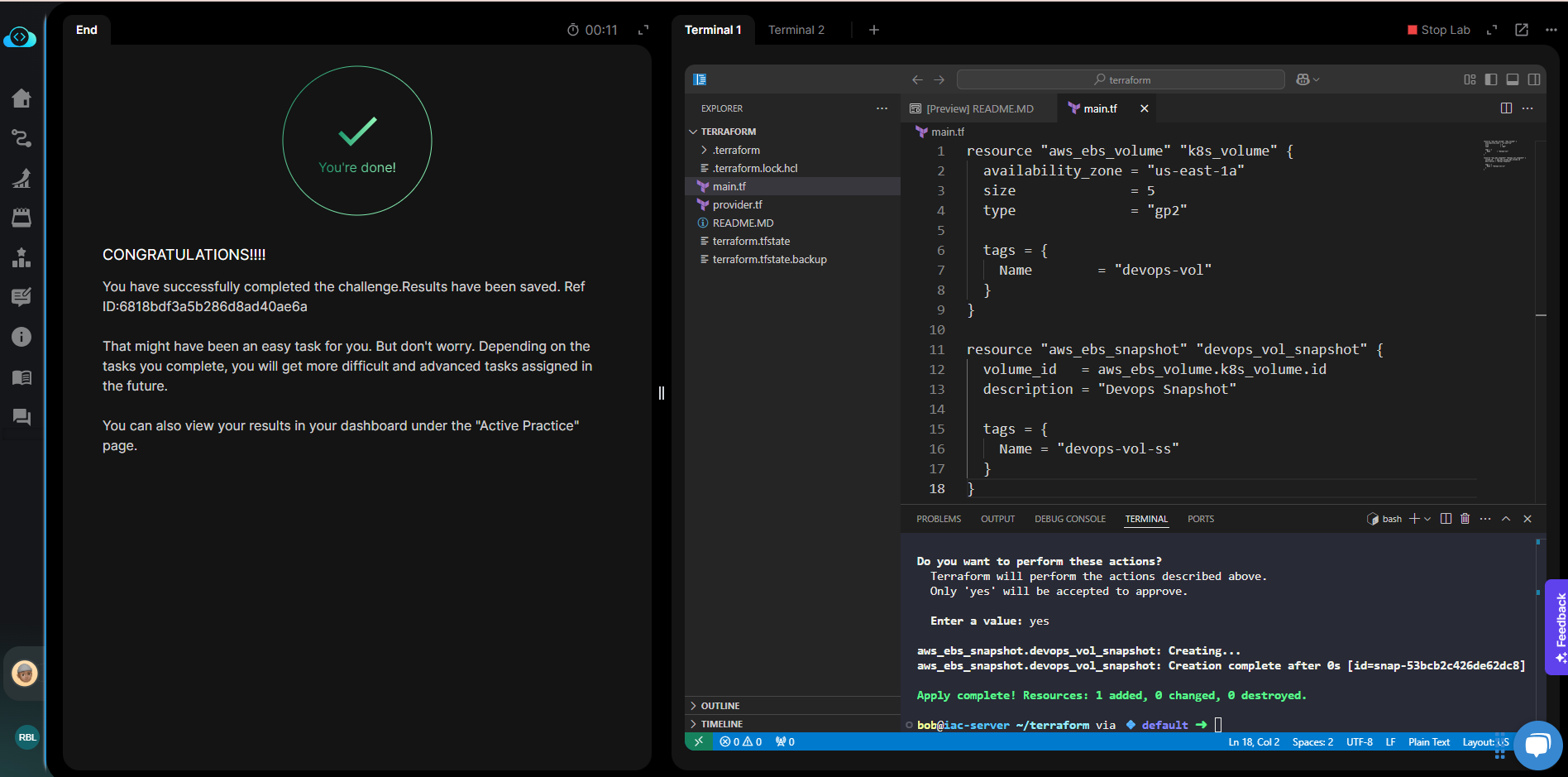Open the PROBLEMS panel tab

pos(939,519)
